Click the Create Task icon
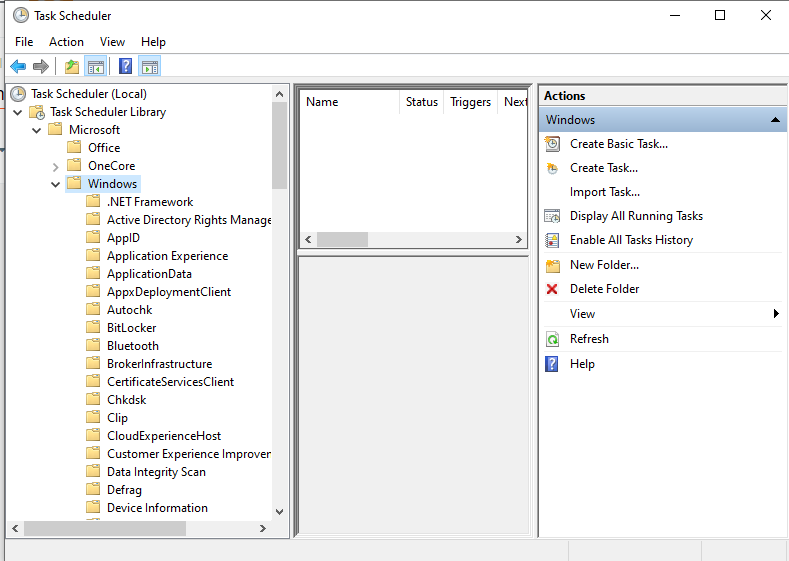This screenshot has width=789, height=561. click(552, 168)
